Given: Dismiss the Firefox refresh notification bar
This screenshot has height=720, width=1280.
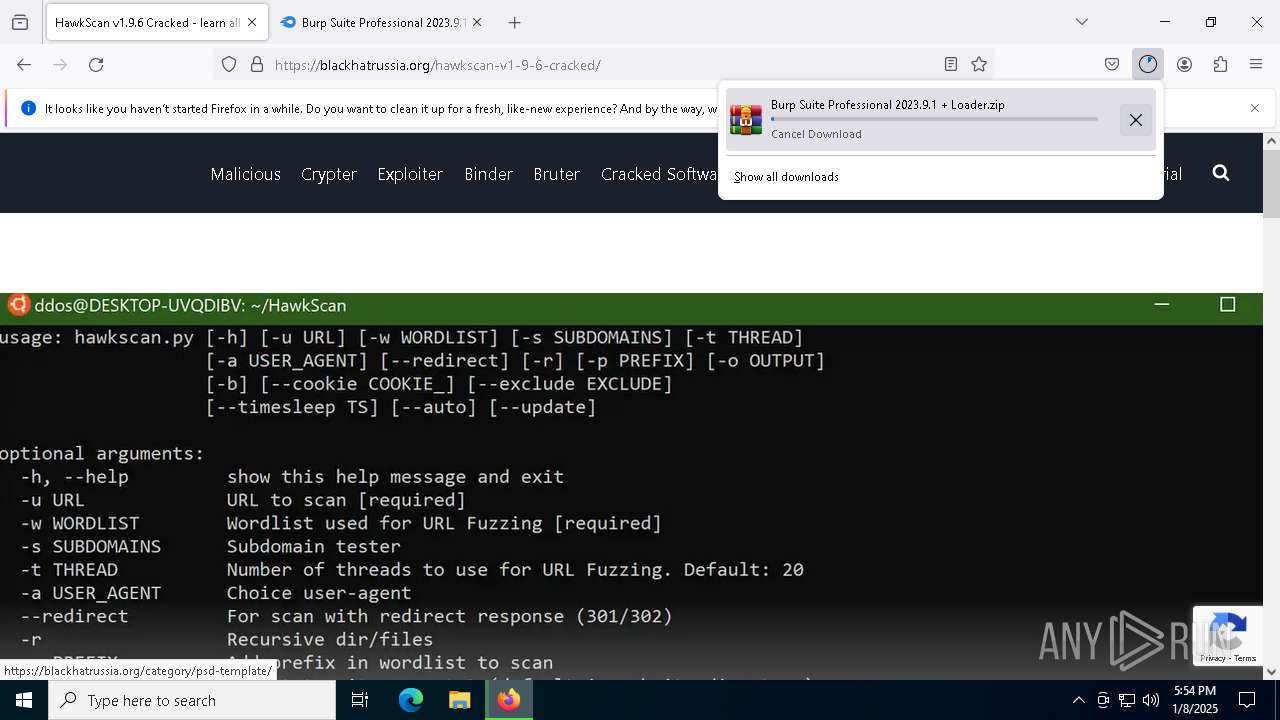Looking at the screenshot, I should [1255, 108].
